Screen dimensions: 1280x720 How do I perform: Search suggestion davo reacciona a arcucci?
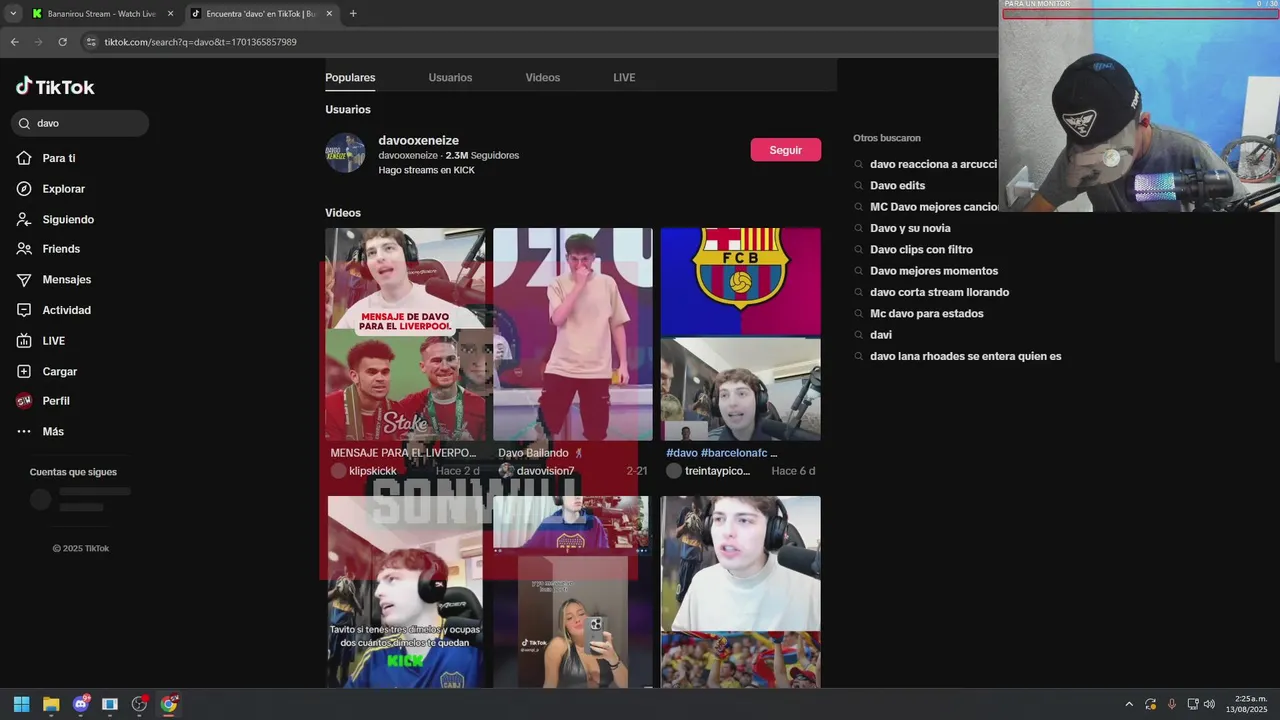[x=933, y=164]
